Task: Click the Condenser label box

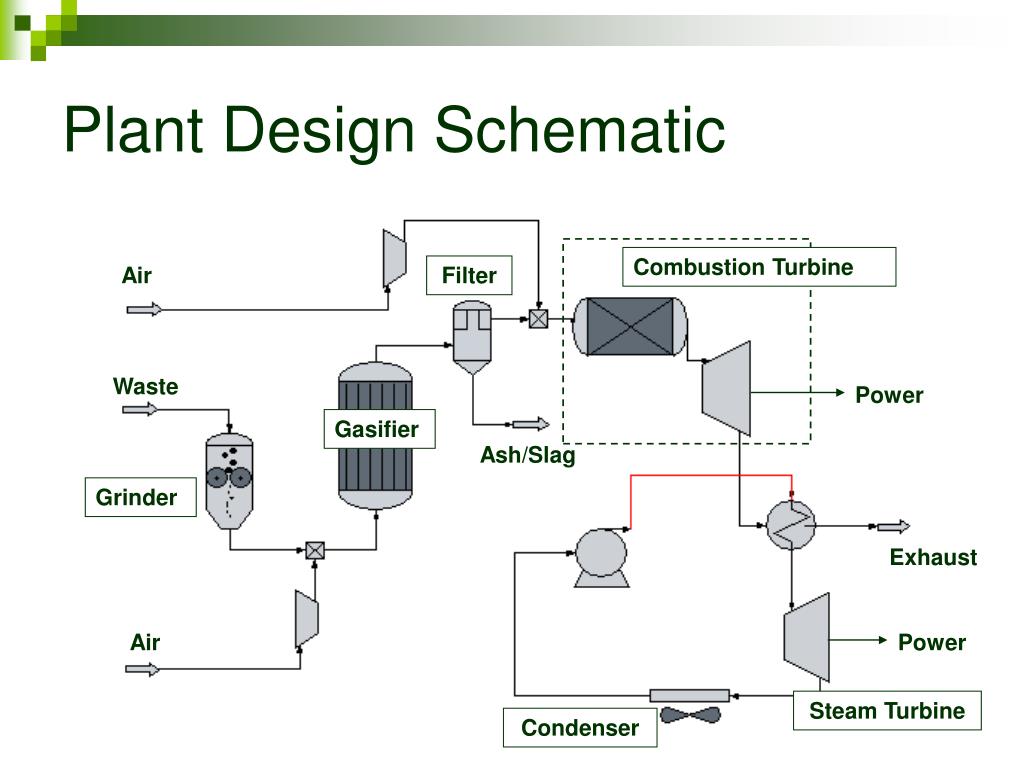Action: click(x=580, y=728)
